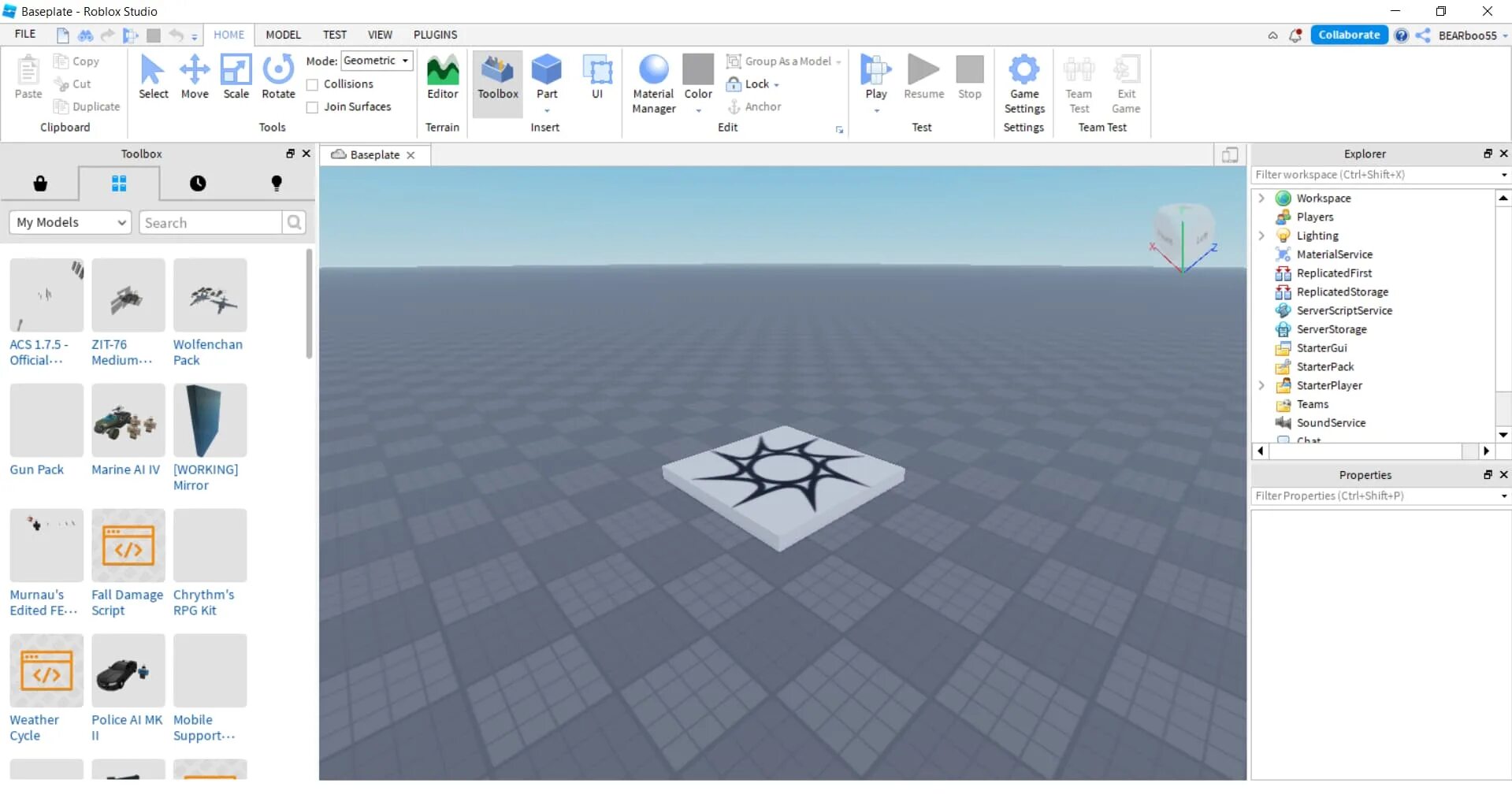Screen dimensions: 1512x798
Task: Open the Properties filter dropdown arrow
Action: click(1503, 496)
